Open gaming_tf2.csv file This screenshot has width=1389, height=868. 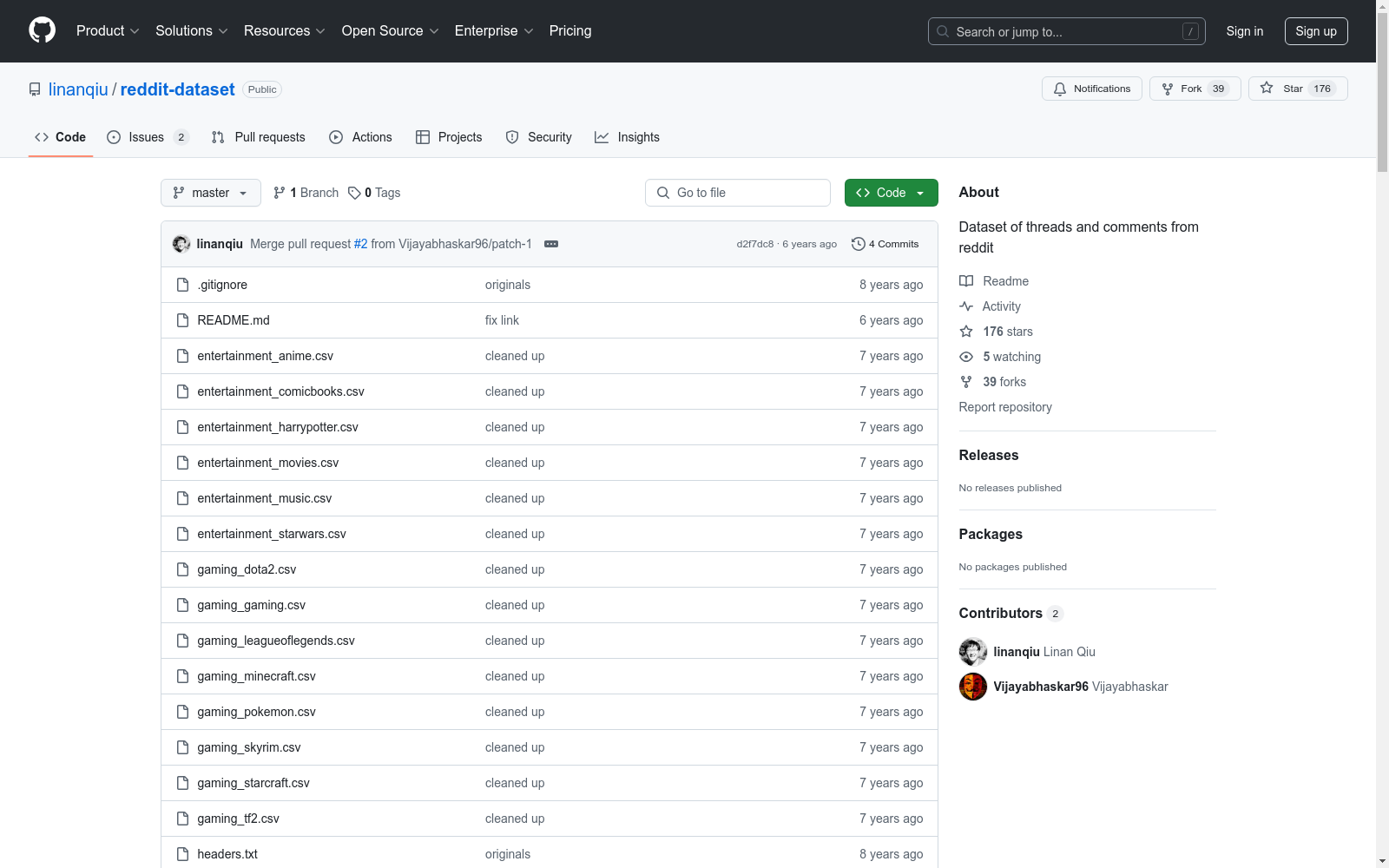[238, 819]
